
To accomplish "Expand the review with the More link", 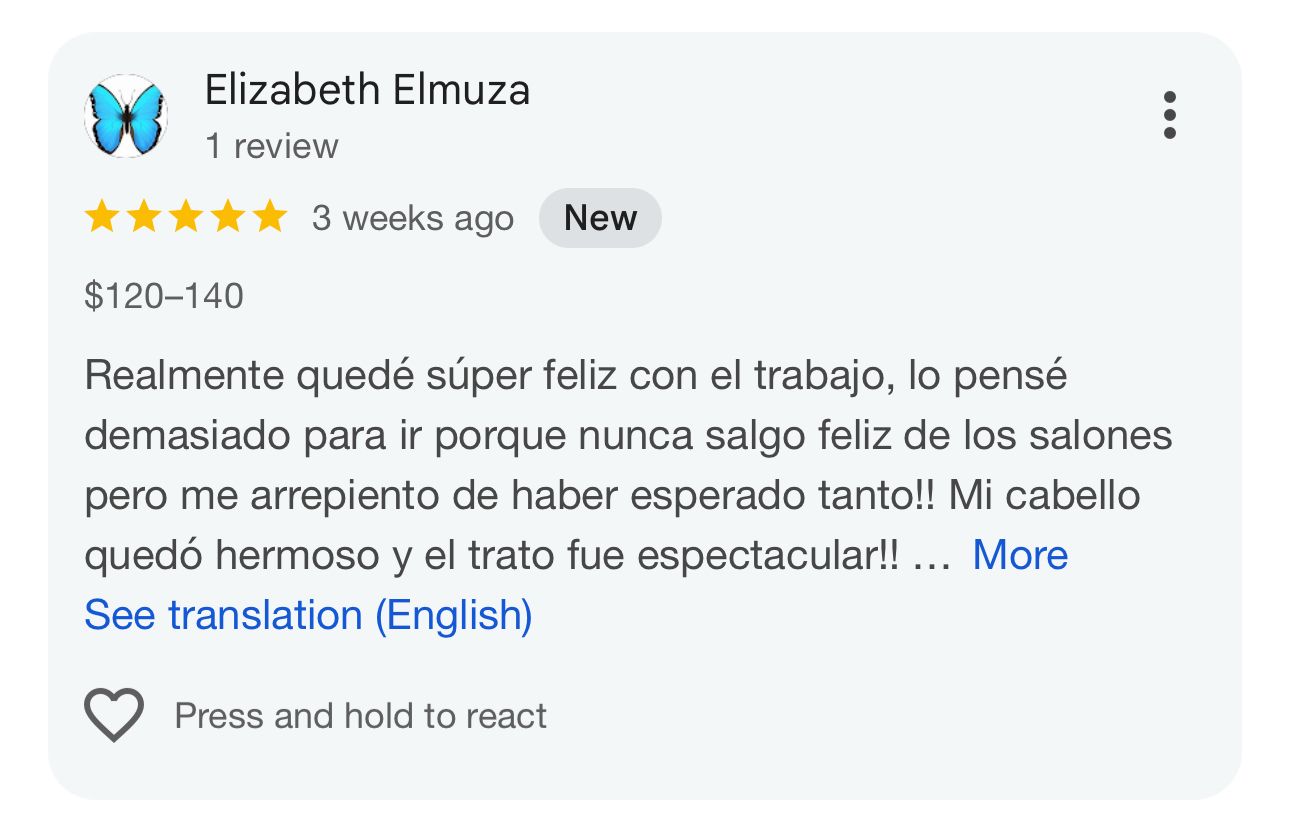I will 1020,555.
